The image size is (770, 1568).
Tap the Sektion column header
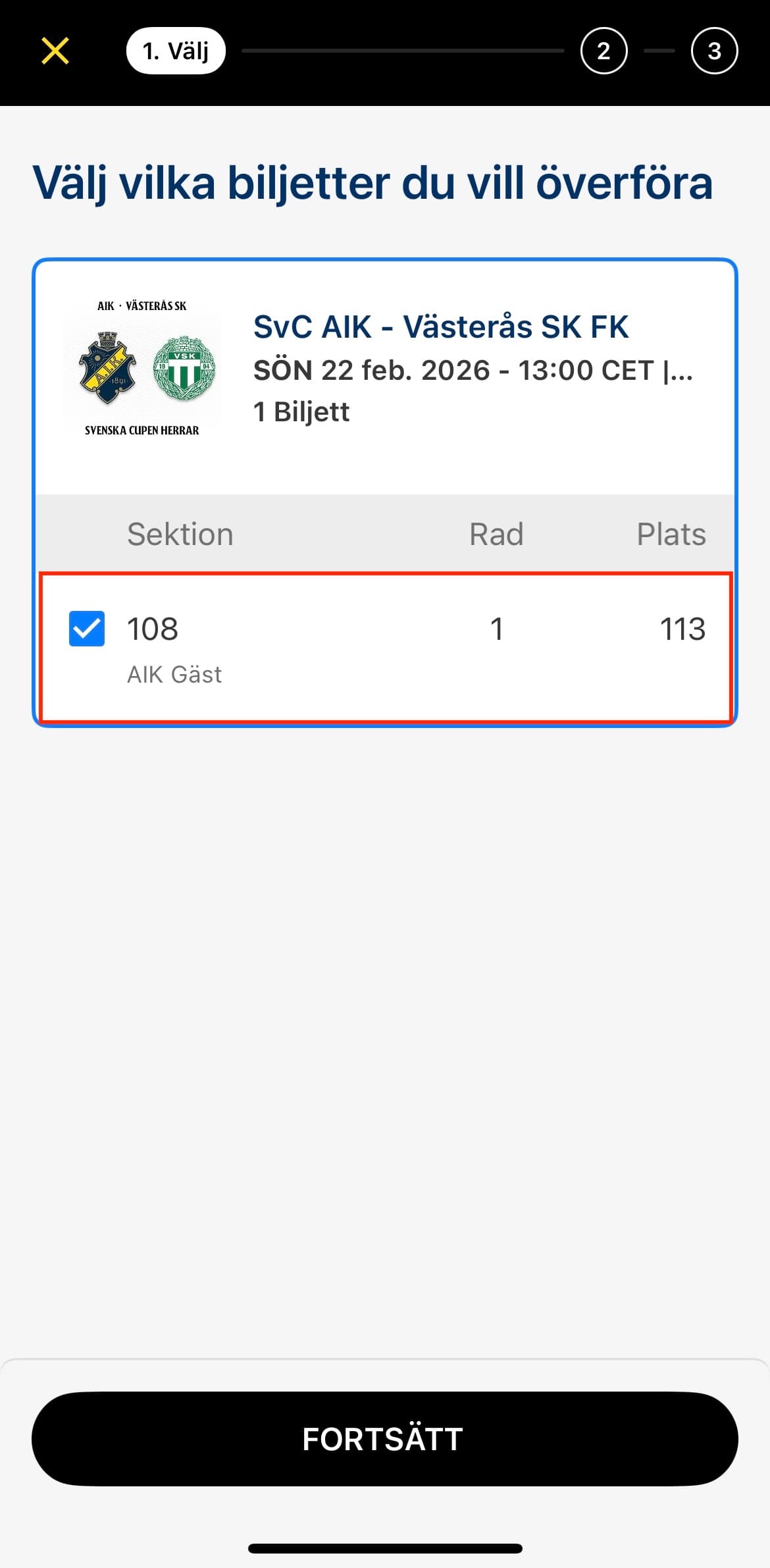point(180,534)
